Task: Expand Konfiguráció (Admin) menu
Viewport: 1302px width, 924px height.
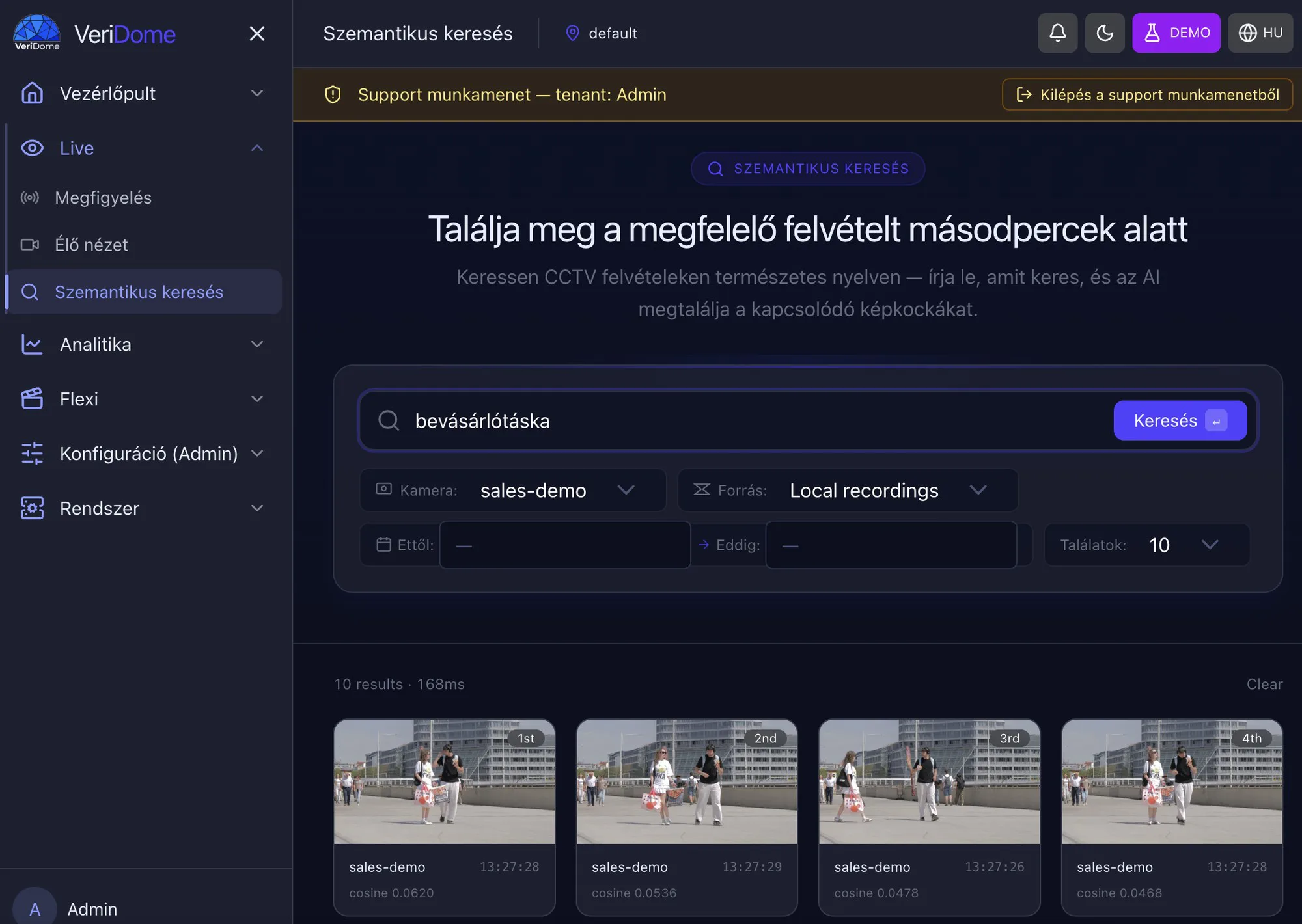Action: (143, 454)
